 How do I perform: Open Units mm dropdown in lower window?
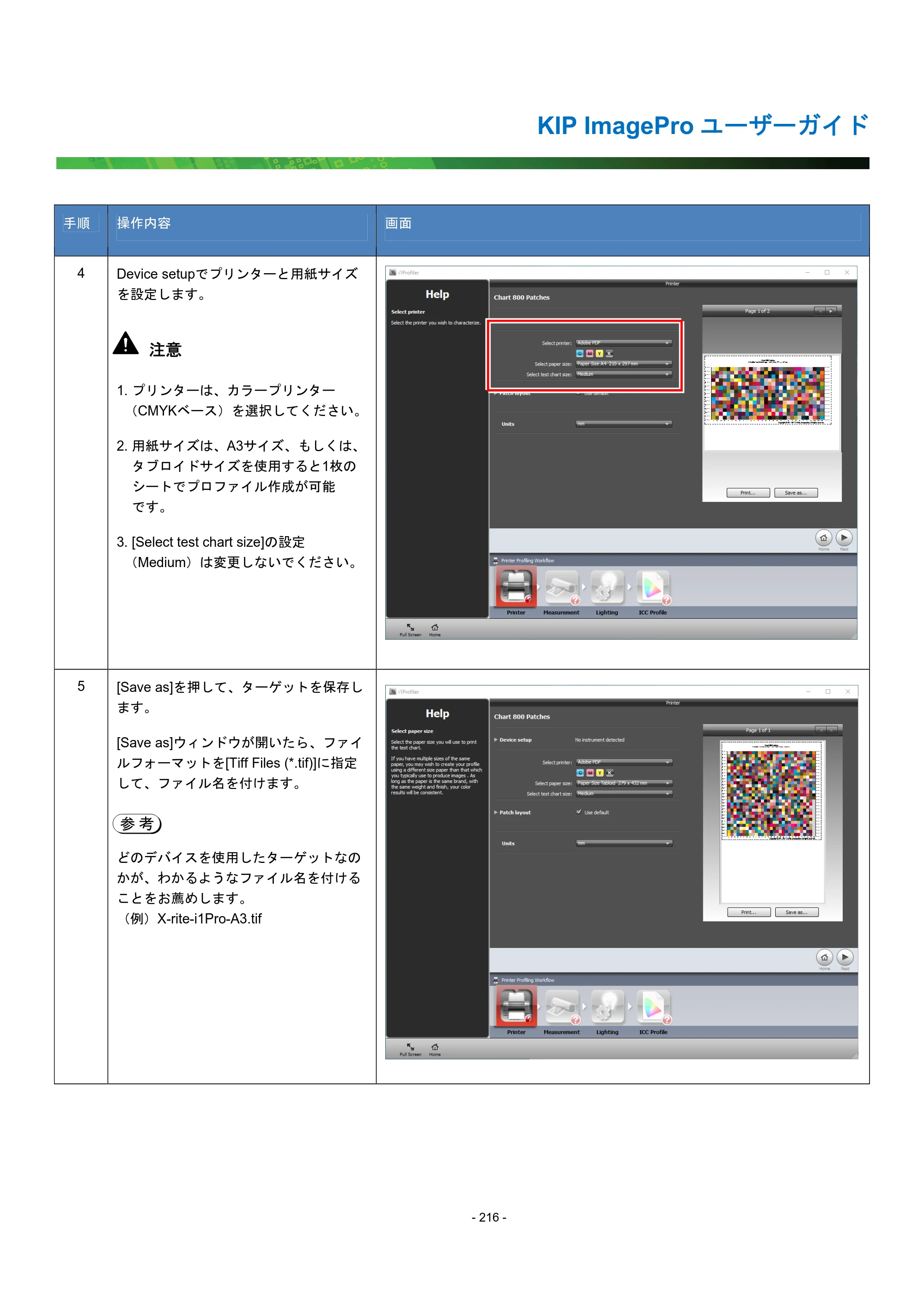[625, 843]
